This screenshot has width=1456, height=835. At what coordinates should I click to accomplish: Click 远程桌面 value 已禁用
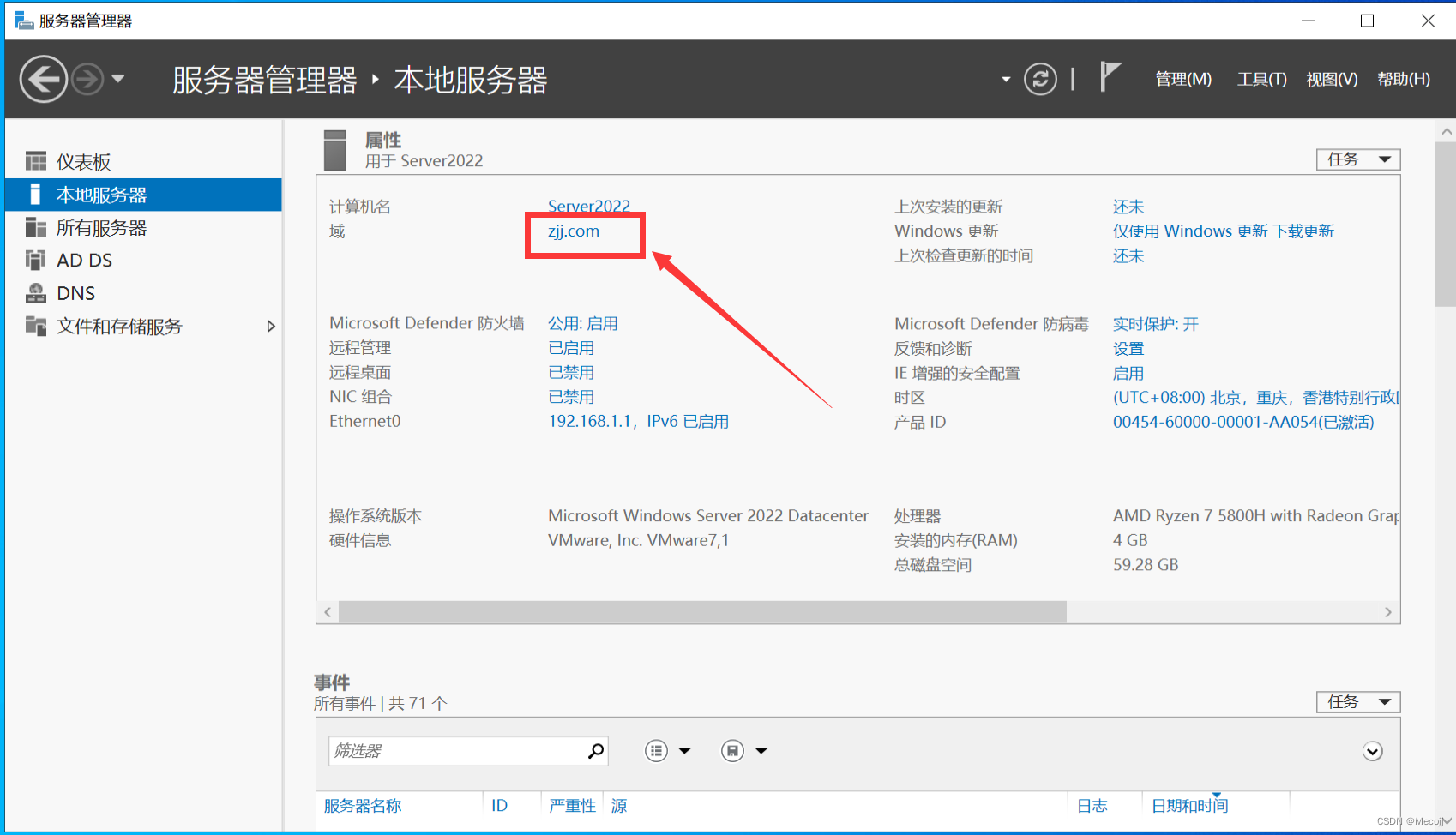571,373
